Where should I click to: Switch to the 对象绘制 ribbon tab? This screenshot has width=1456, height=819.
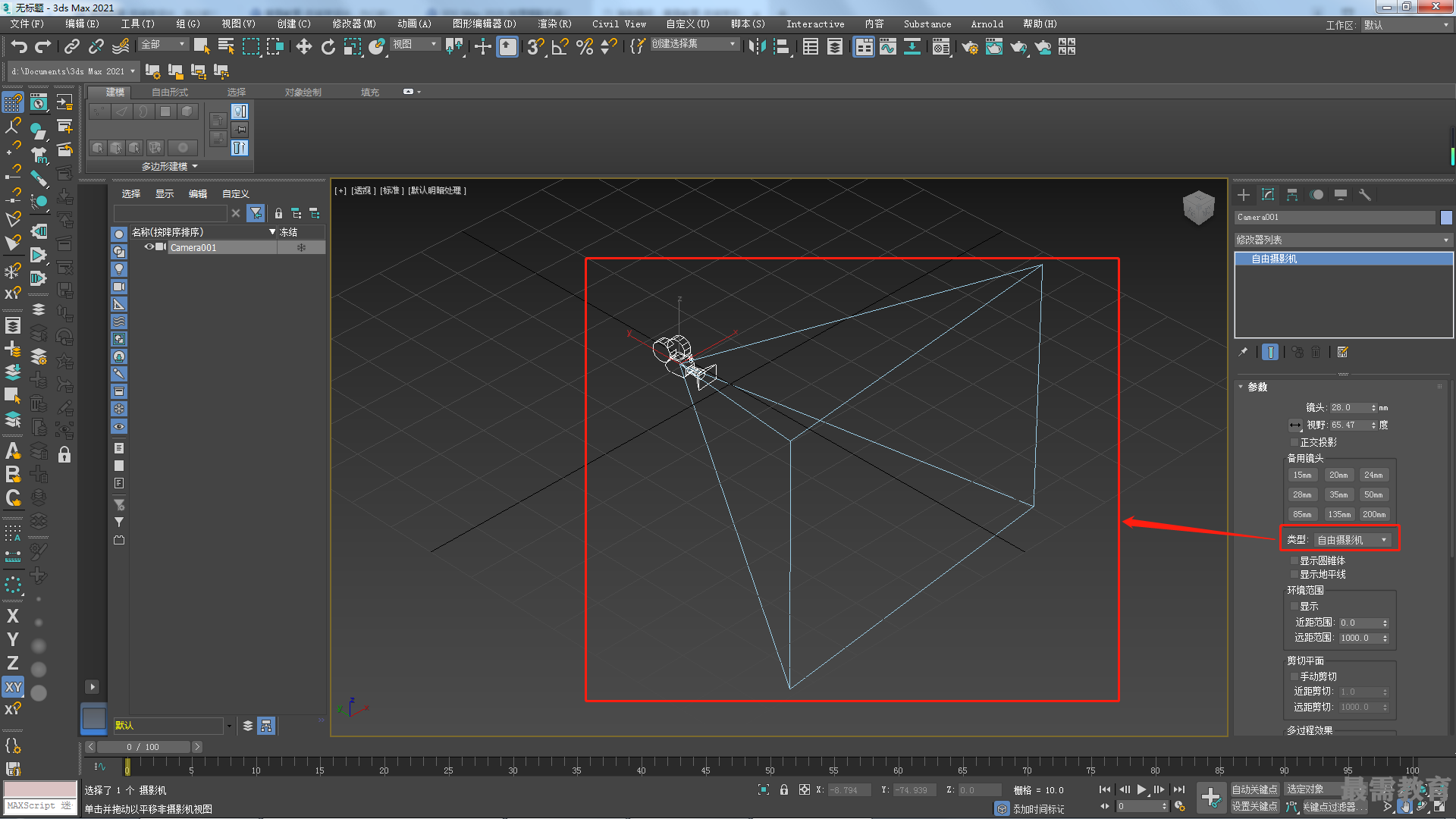click(x=303, y=92)
